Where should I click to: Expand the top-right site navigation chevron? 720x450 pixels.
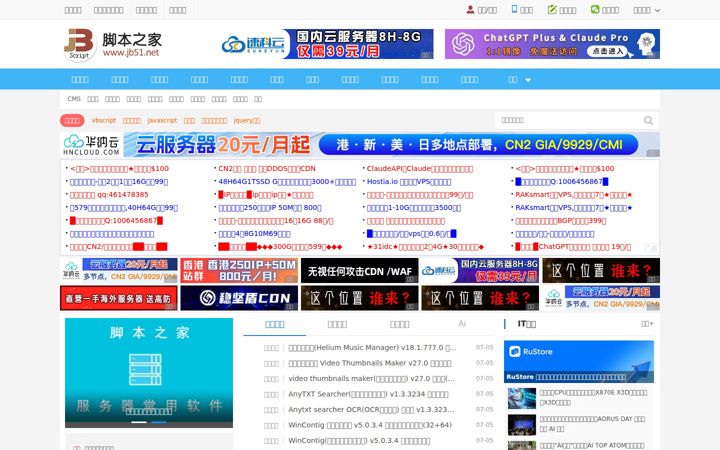tap(657, 10)
